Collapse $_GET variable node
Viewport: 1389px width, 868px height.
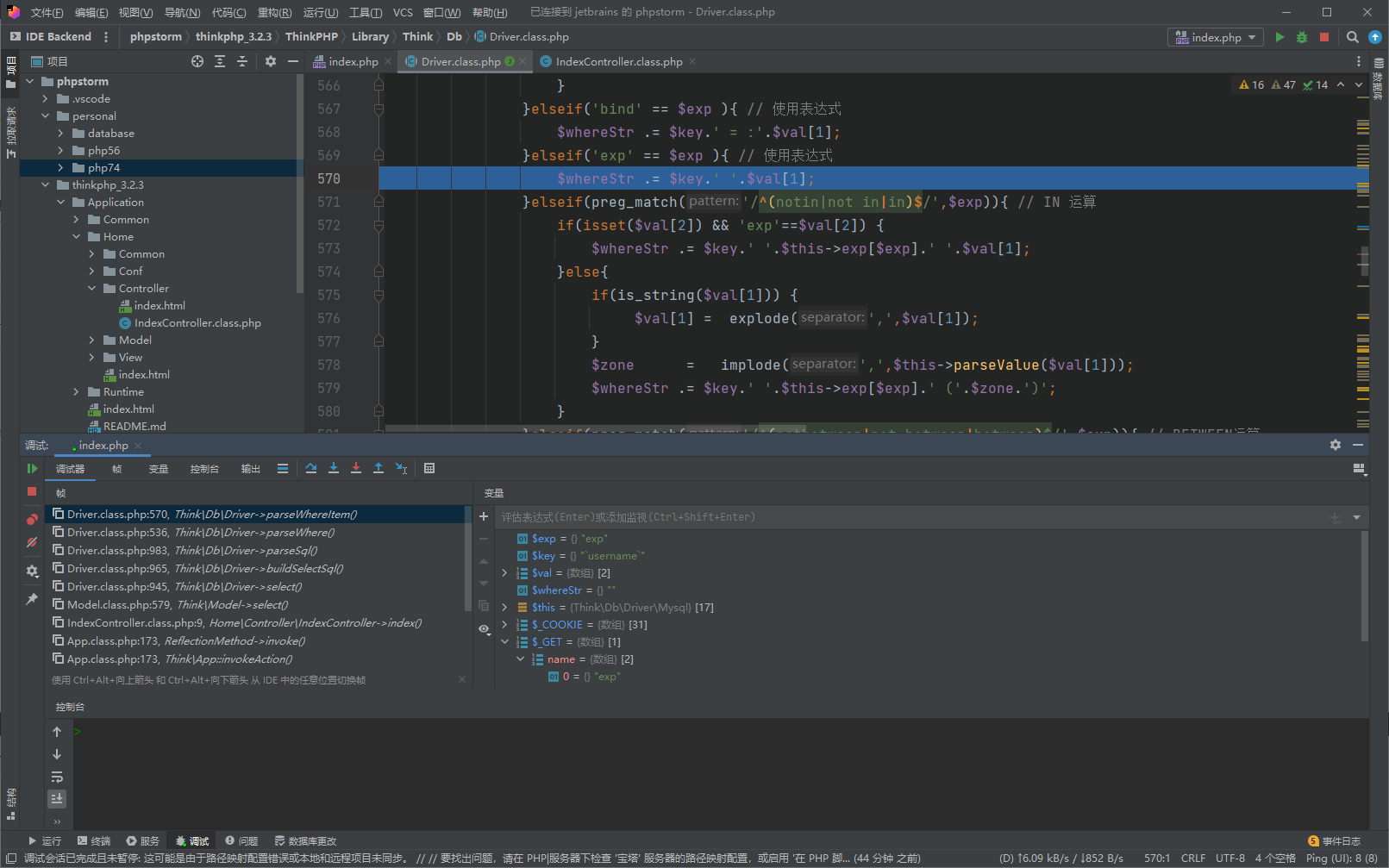(505, 641)
